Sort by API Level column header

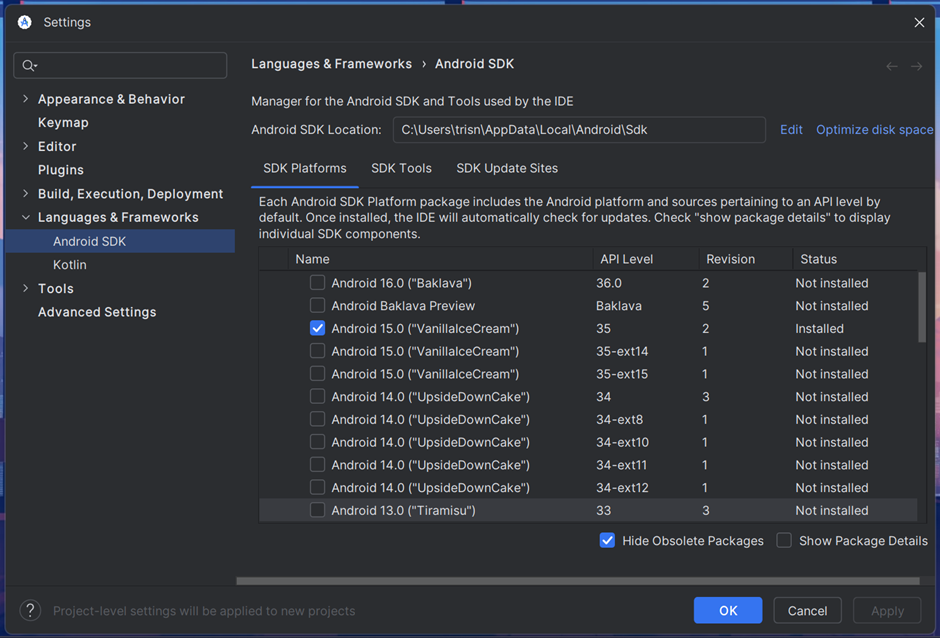coord(646,259)
